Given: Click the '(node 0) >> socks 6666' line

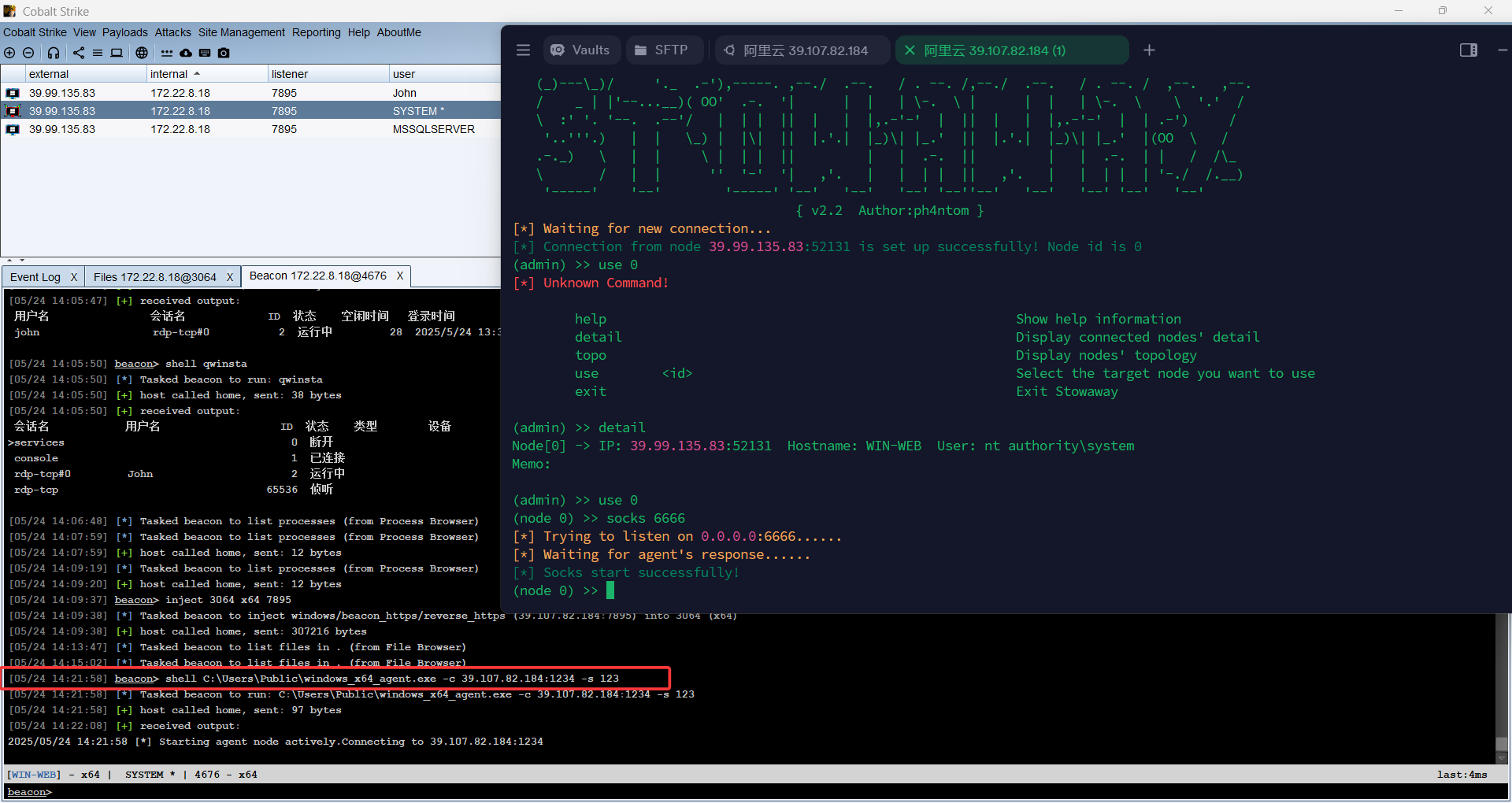Looking at the screenshot, I should pos(598,518).
